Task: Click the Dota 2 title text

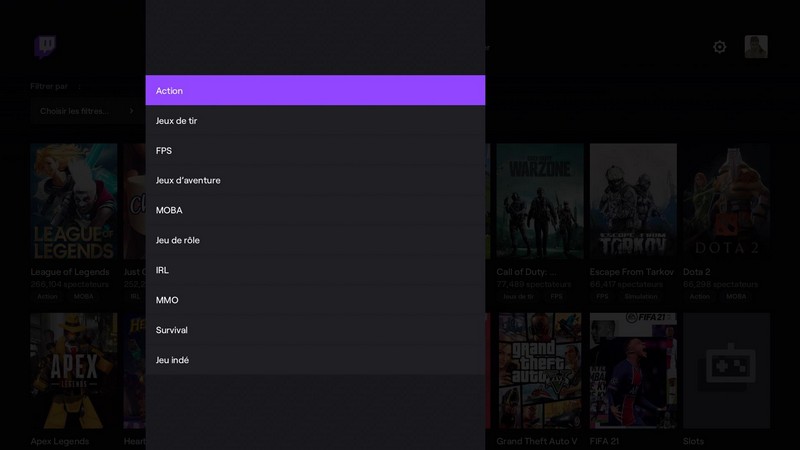Action: pyautogui.click(x=696, y=272)
